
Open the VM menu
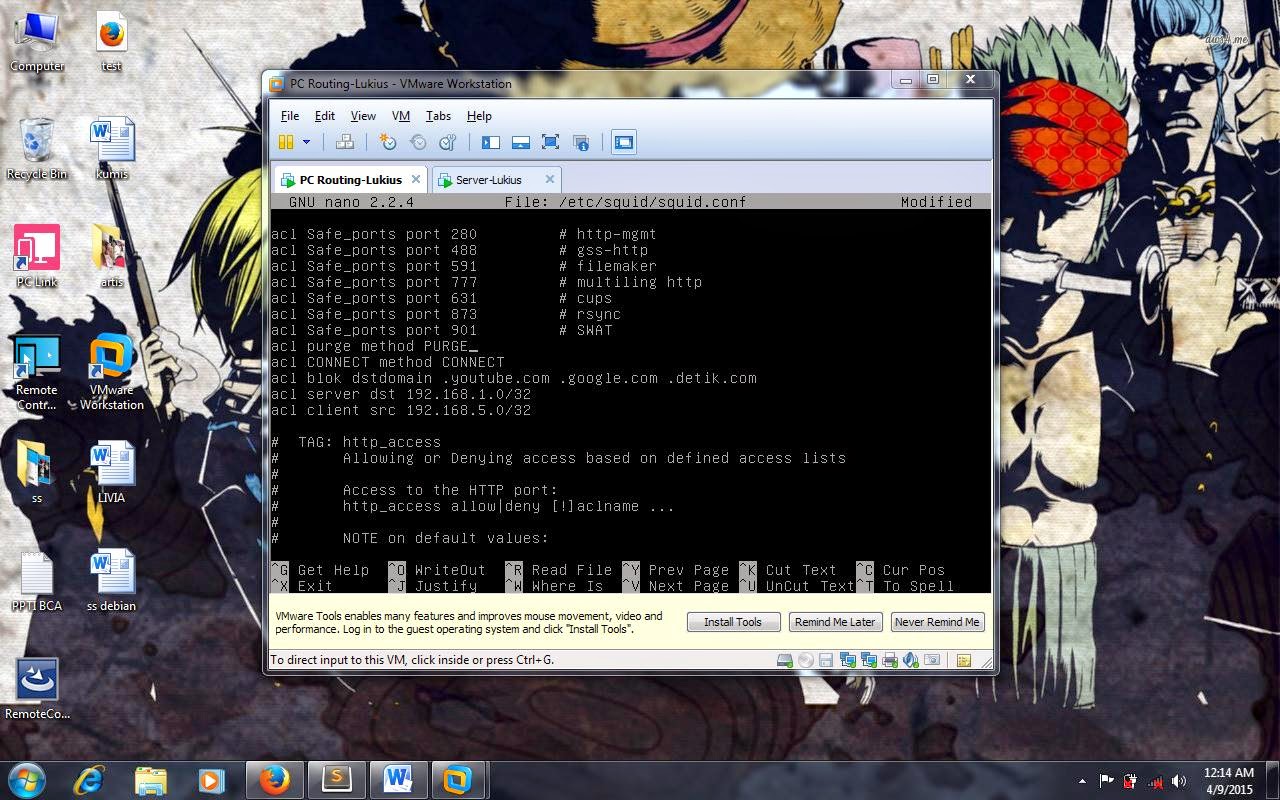[401, 116]
